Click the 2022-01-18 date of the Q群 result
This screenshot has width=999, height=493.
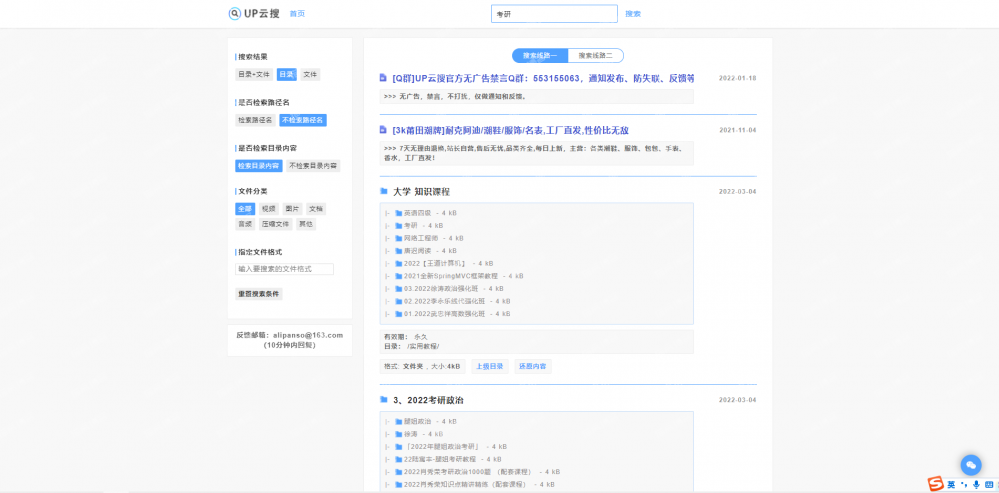(x=738, y=78)
